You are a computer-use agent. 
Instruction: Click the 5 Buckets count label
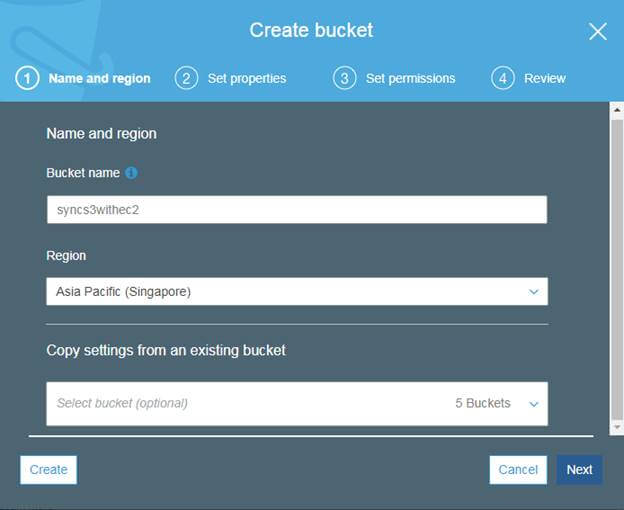click(483, 404)
